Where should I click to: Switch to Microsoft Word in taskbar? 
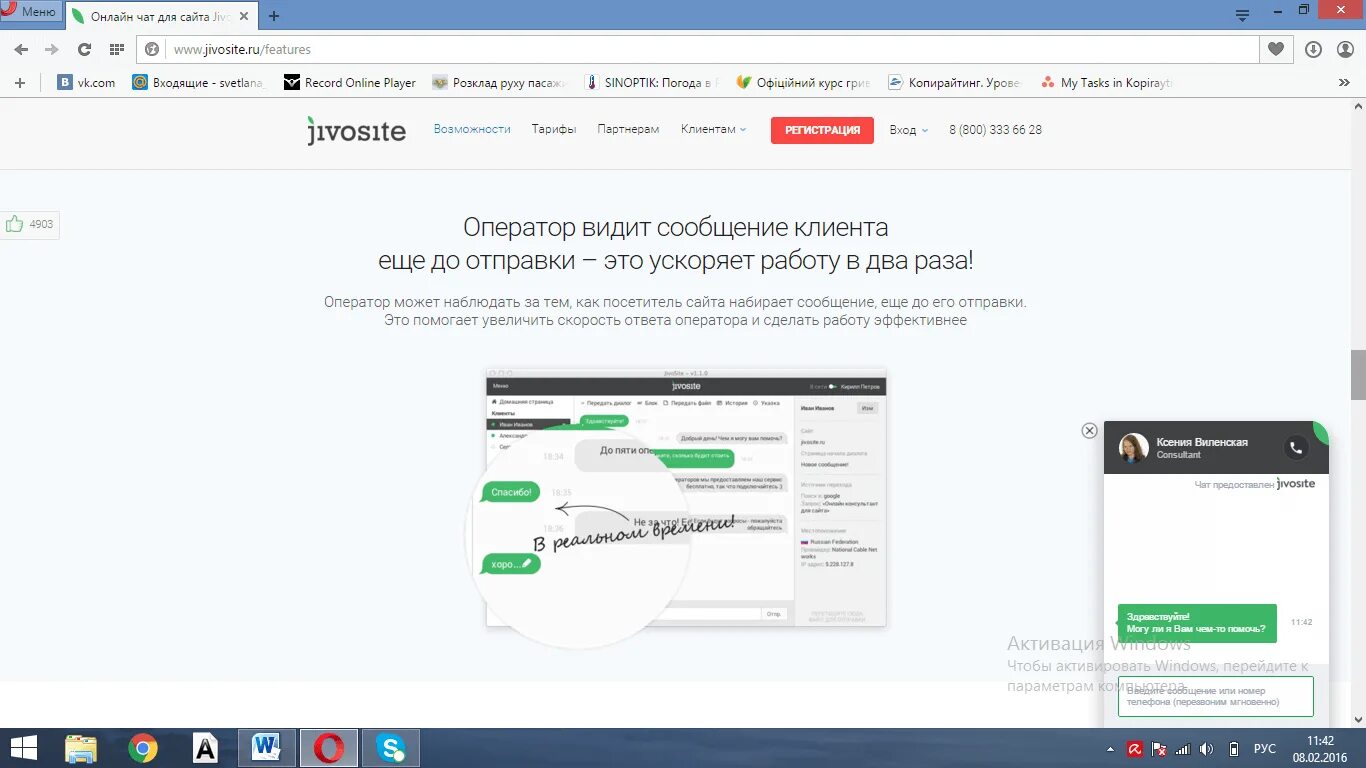267,748
